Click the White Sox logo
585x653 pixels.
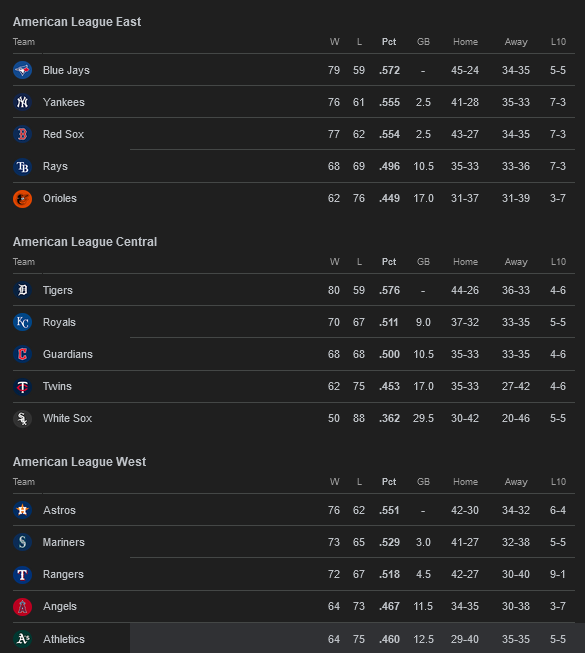point(22,419)
